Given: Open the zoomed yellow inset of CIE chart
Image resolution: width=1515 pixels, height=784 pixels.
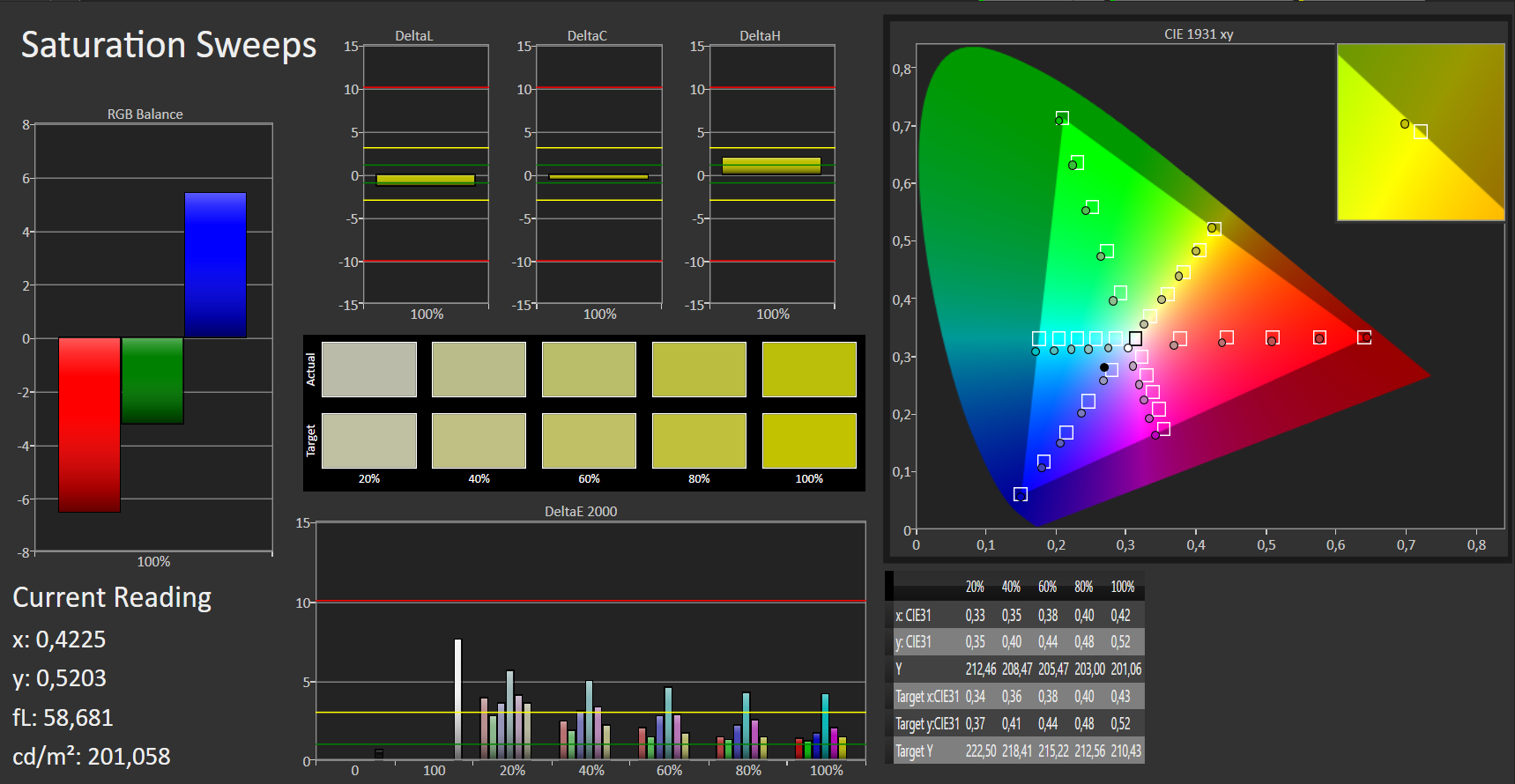Looking at the screenshot, I should click(1421, 132).
